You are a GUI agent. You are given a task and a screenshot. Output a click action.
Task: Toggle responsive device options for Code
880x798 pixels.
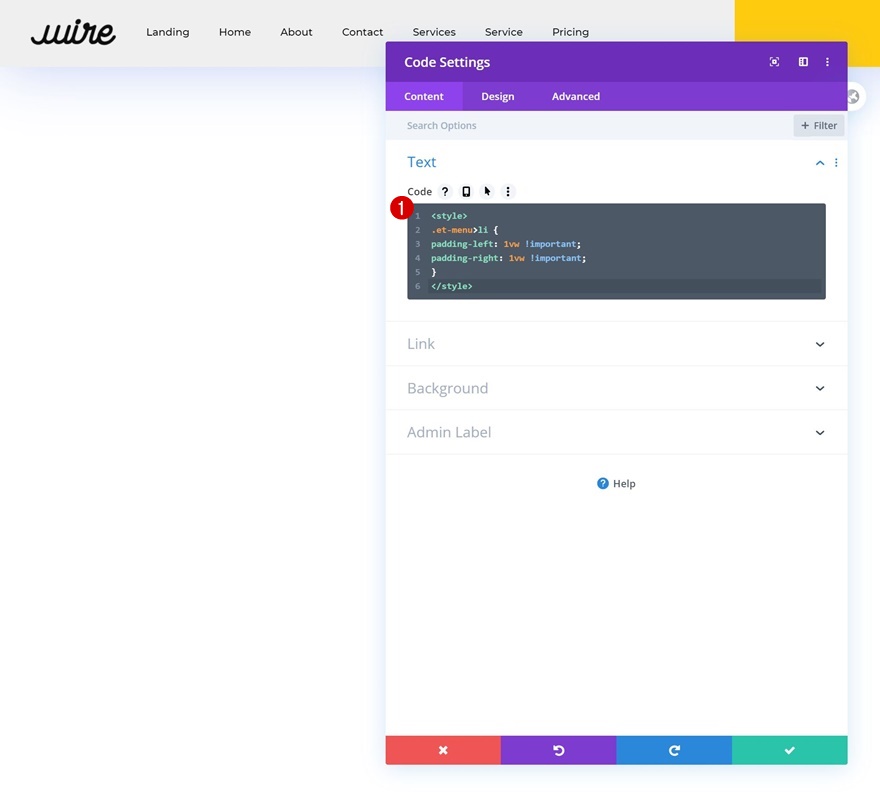466,191
